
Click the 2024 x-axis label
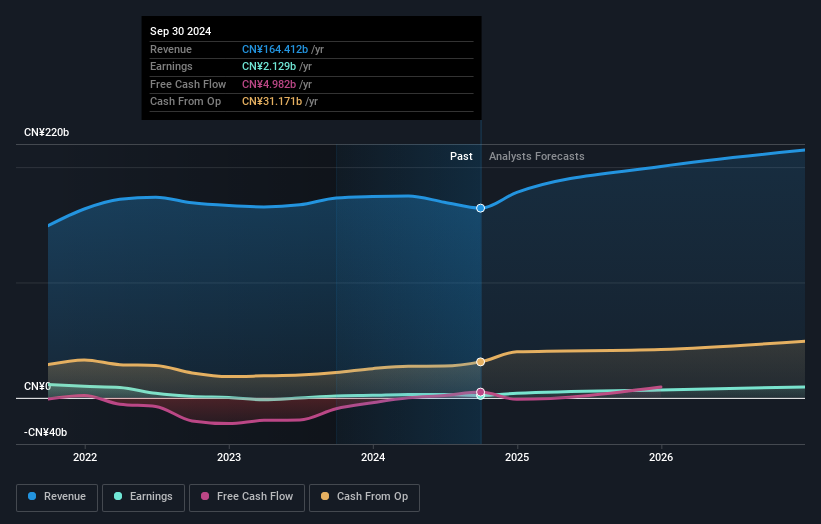tap(373, 457)
